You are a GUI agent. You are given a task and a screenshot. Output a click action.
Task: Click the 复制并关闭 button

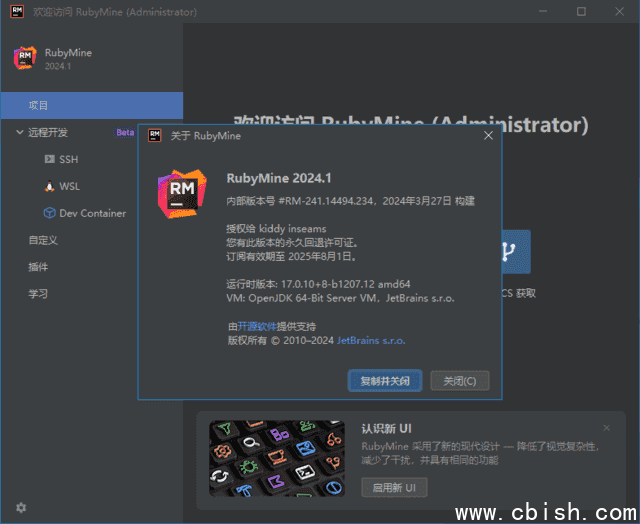[x=385, y=381]
